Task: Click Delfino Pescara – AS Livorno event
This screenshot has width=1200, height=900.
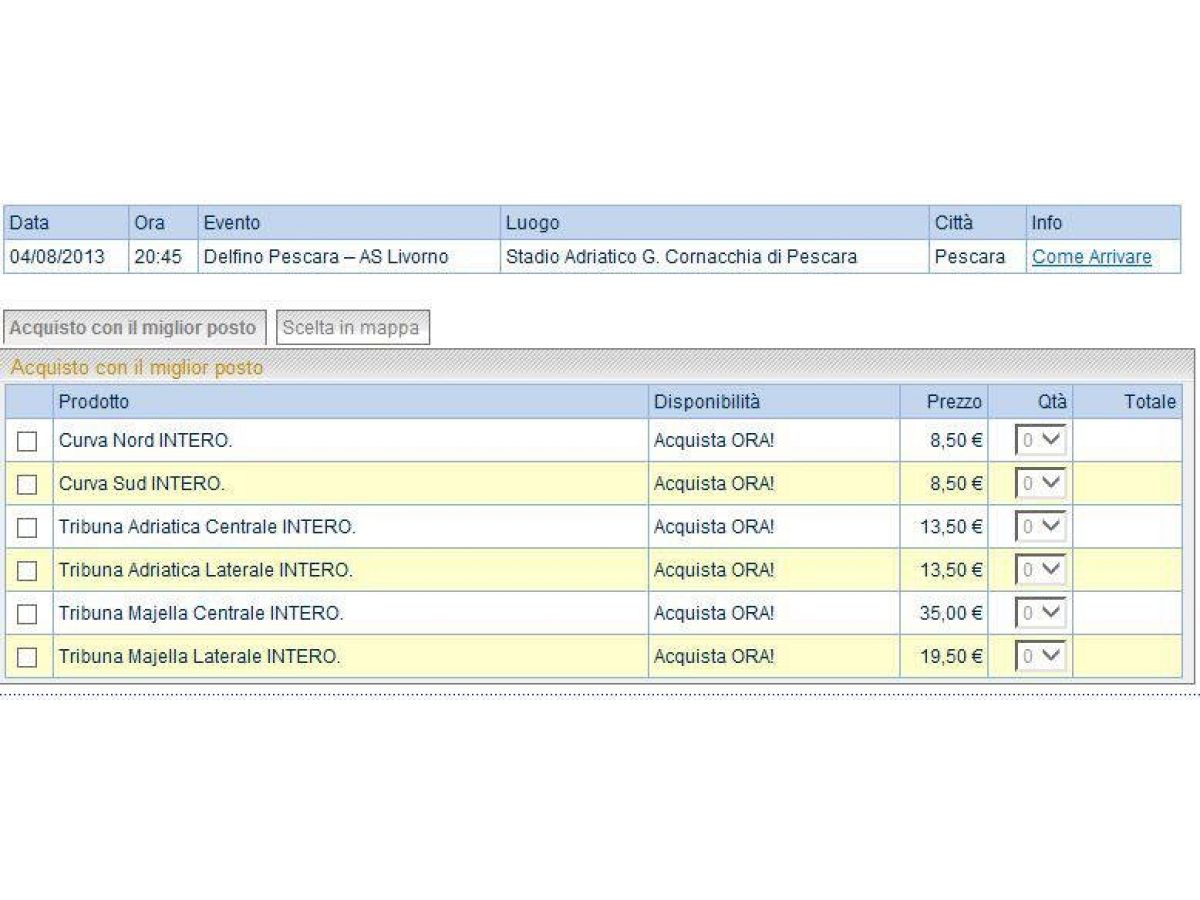Action: [x=326, y=257]
